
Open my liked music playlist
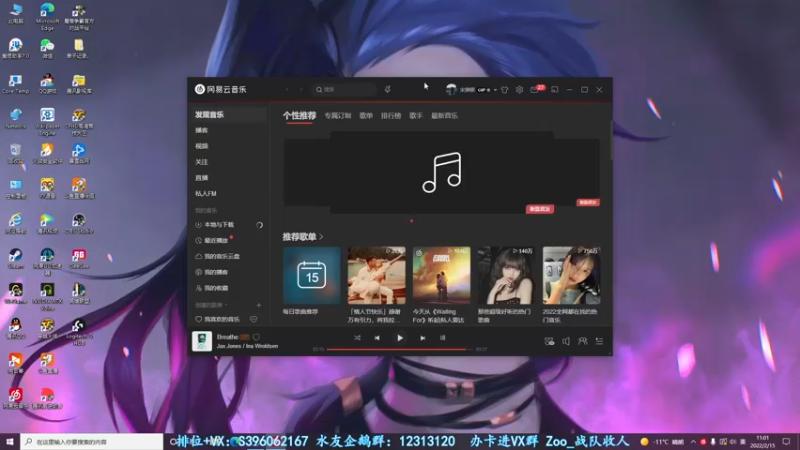pos(219,319)
